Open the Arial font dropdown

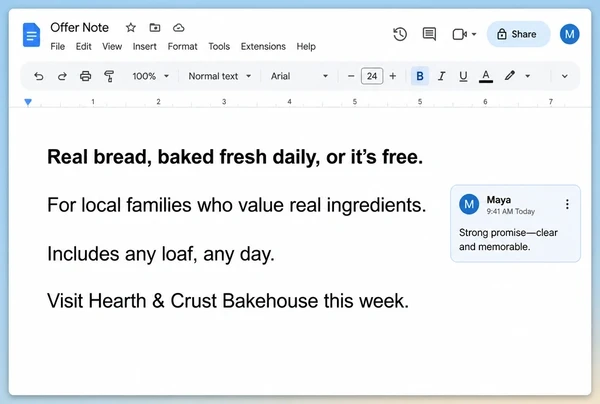(299, 76)
